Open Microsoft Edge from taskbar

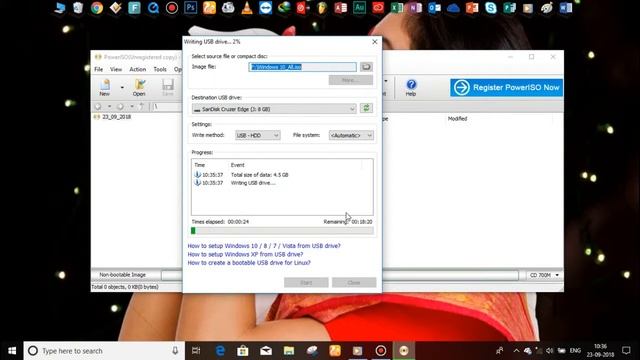[220, 351]
